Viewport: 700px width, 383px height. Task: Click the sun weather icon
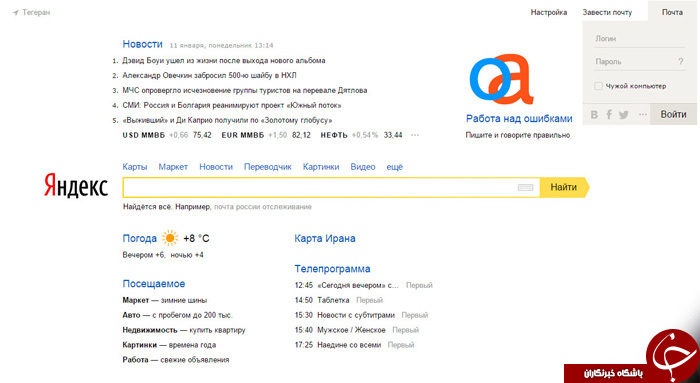click(170, 238)
